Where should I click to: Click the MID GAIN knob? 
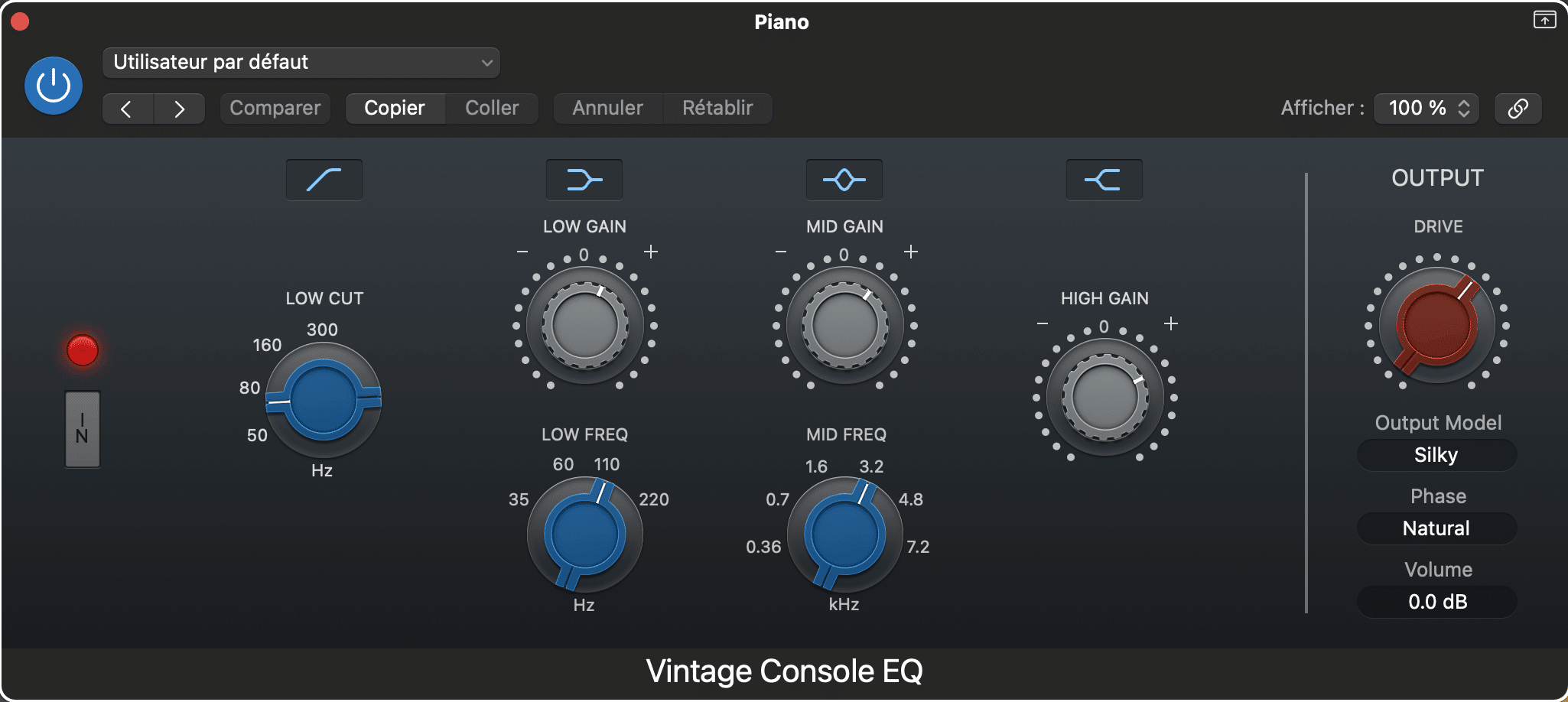[845, 326]
